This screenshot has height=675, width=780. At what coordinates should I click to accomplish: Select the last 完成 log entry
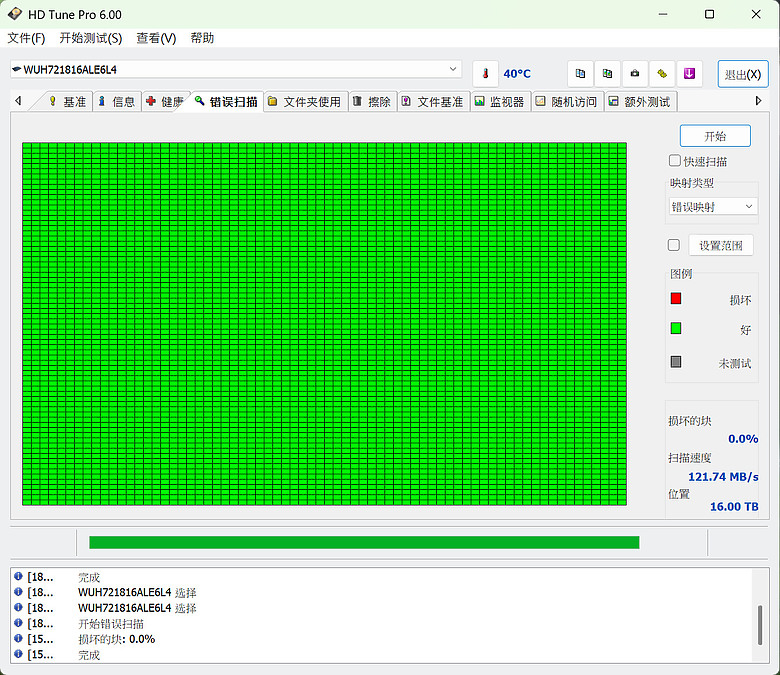pos(381,654)
